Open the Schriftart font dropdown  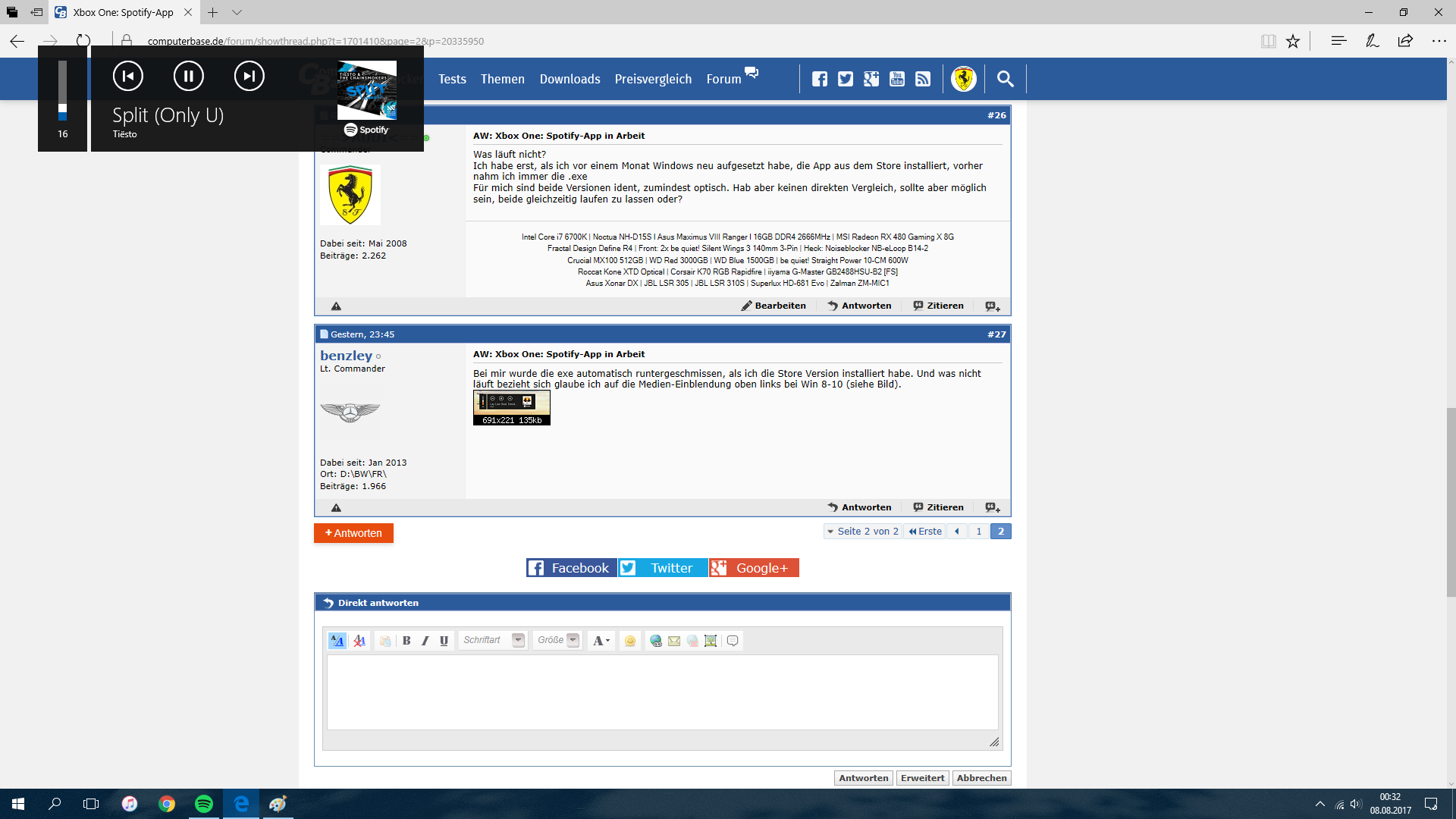[518, 640]
